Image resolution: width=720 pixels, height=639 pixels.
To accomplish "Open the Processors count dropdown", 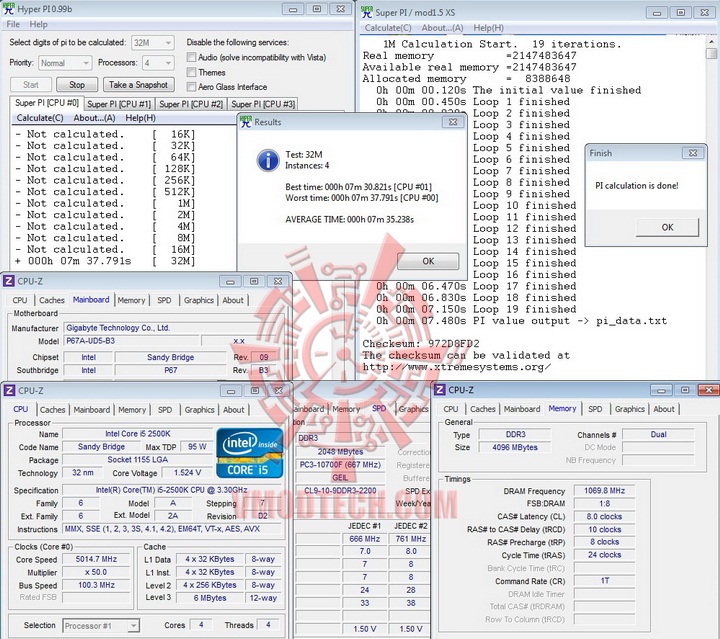I will 158,63.
